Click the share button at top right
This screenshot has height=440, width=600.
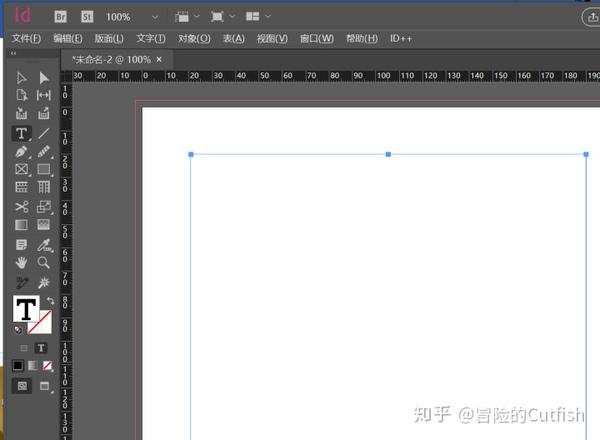592,17
